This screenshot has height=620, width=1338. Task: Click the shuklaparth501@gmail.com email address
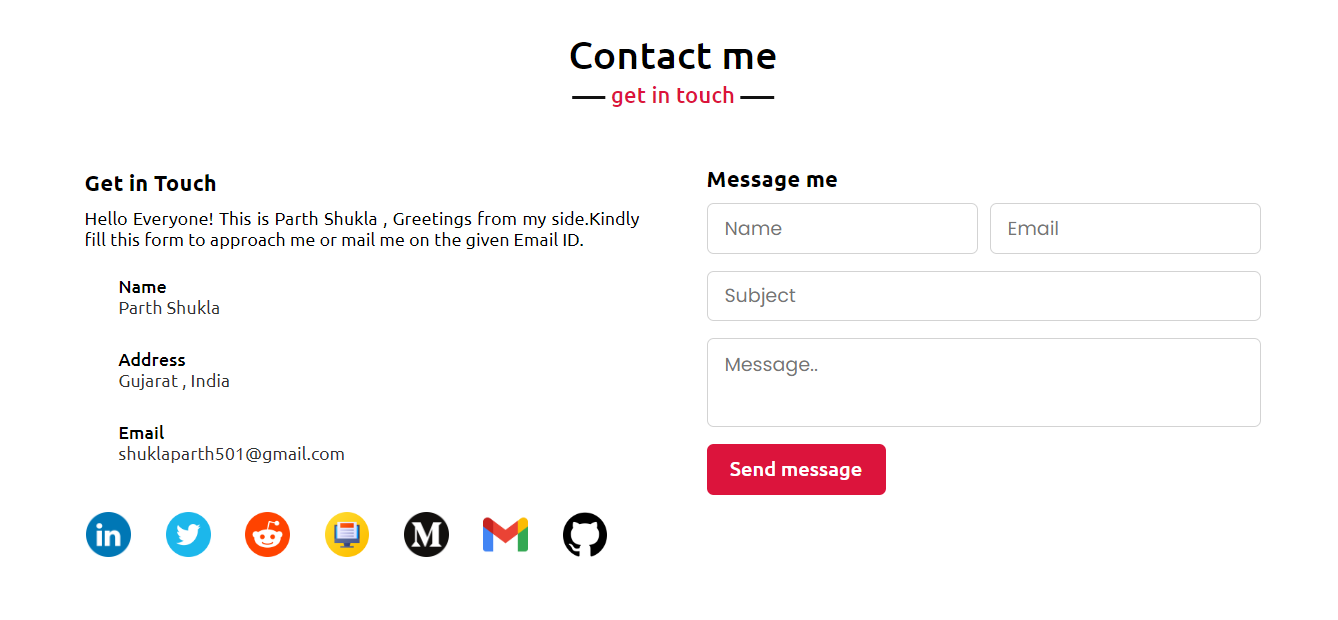(232, 454)
